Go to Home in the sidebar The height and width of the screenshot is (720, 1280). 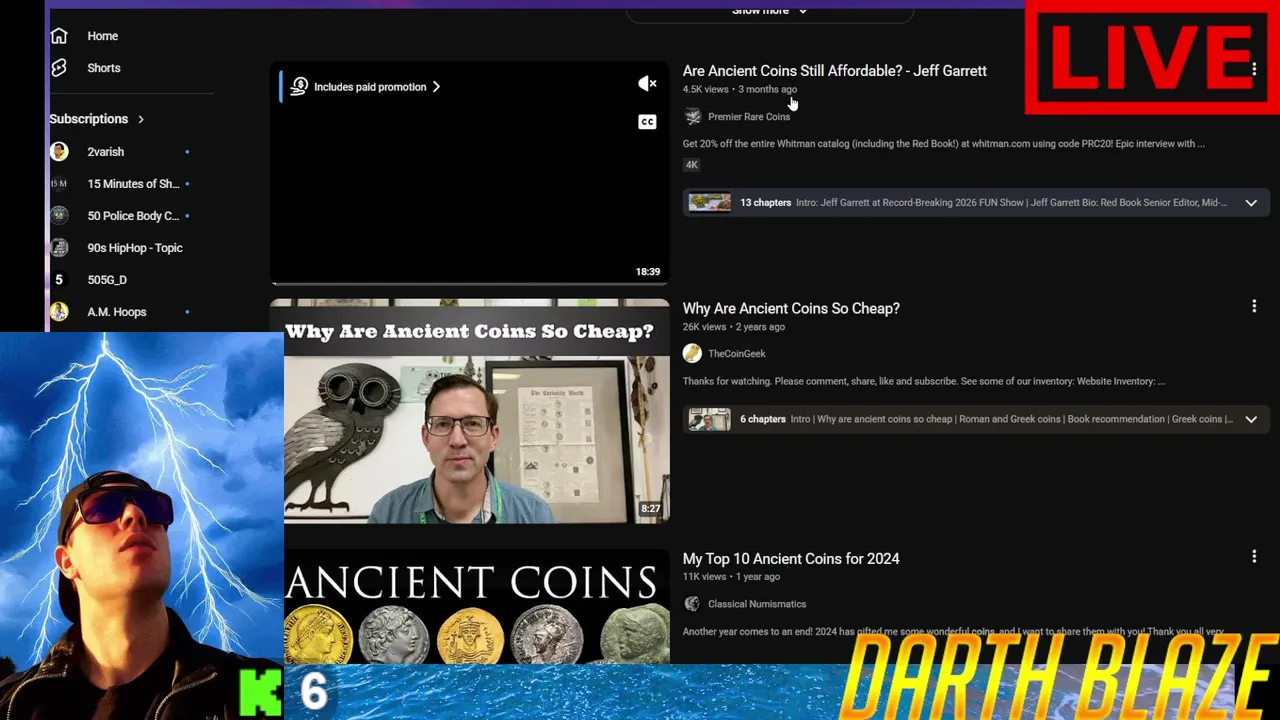pos(103,36)
